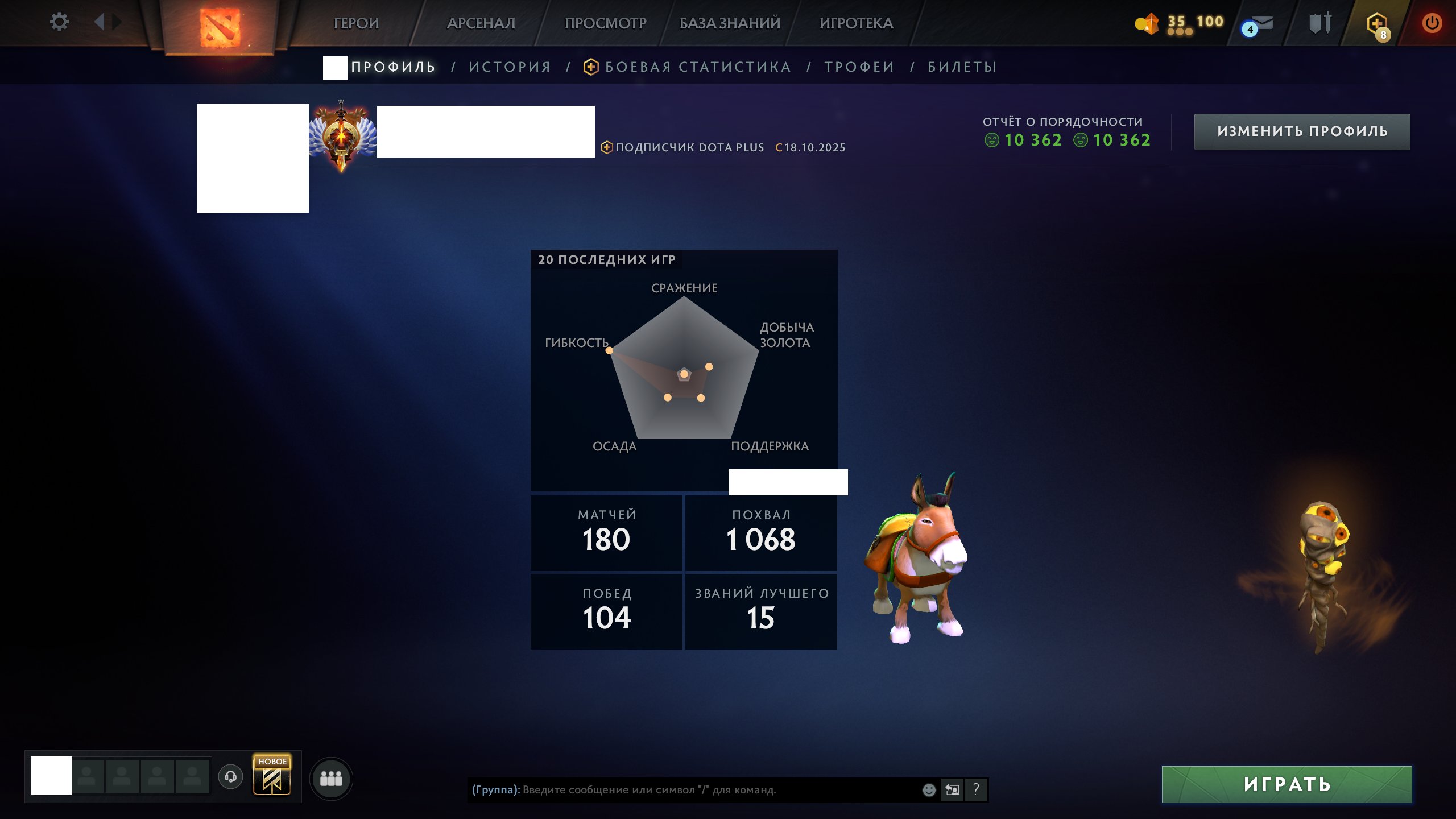Switch to the ИСТОРИЯ tab
The width and height of the screenshot is (1456, 819).
tap(510, 67)
